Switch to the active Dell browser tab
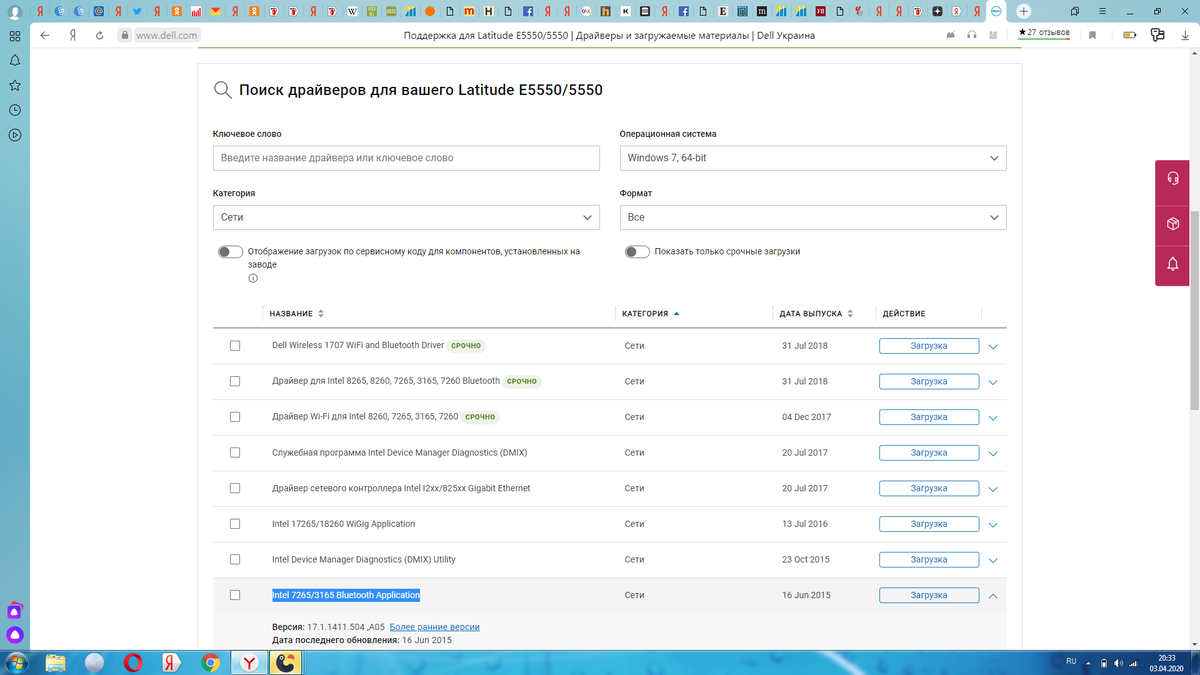The height and width of the screenshot is (675, 1200). click(997, 11)
